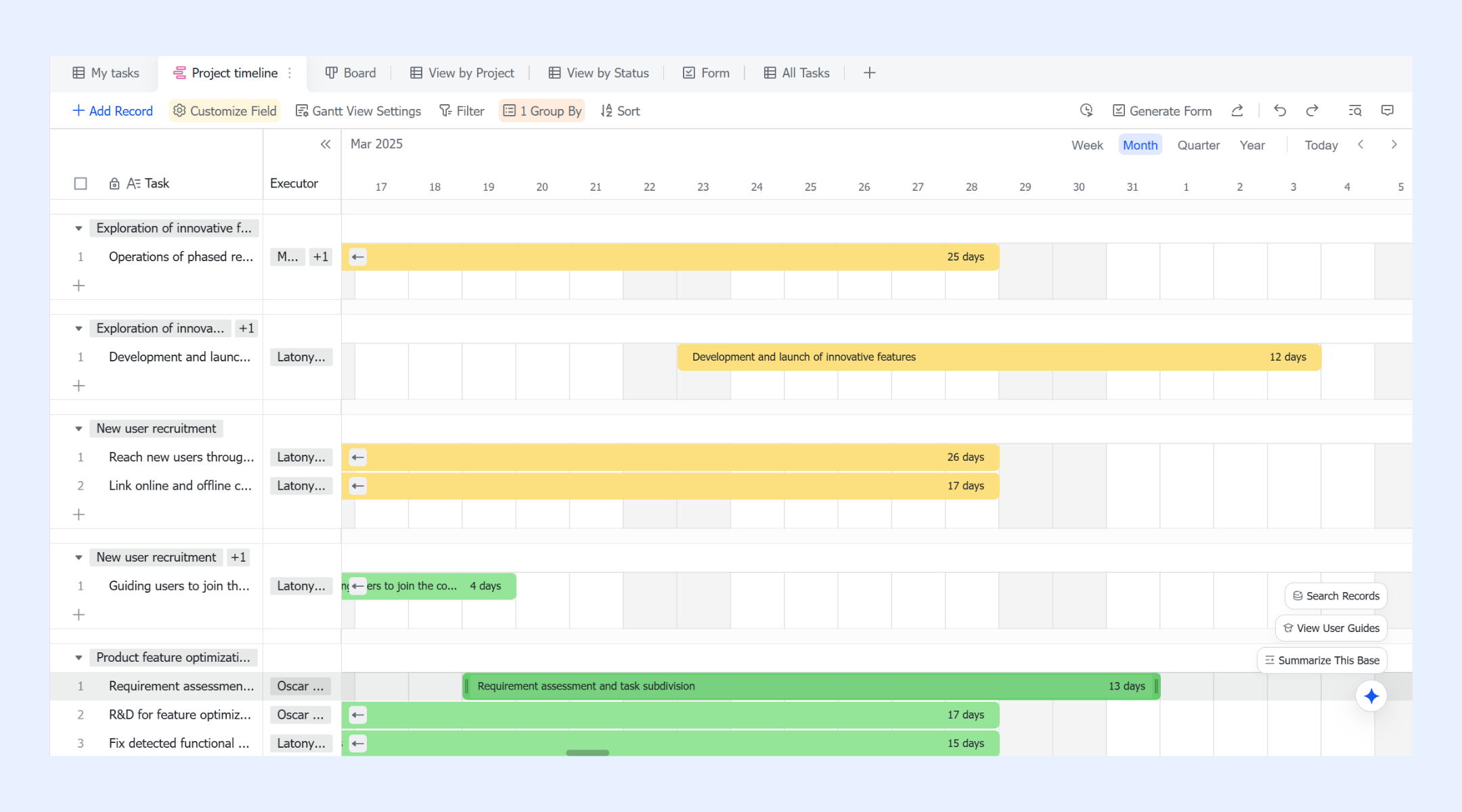Switch timeline scale to Quarter
1462x812 pixels.
(x=1199, y=145)
